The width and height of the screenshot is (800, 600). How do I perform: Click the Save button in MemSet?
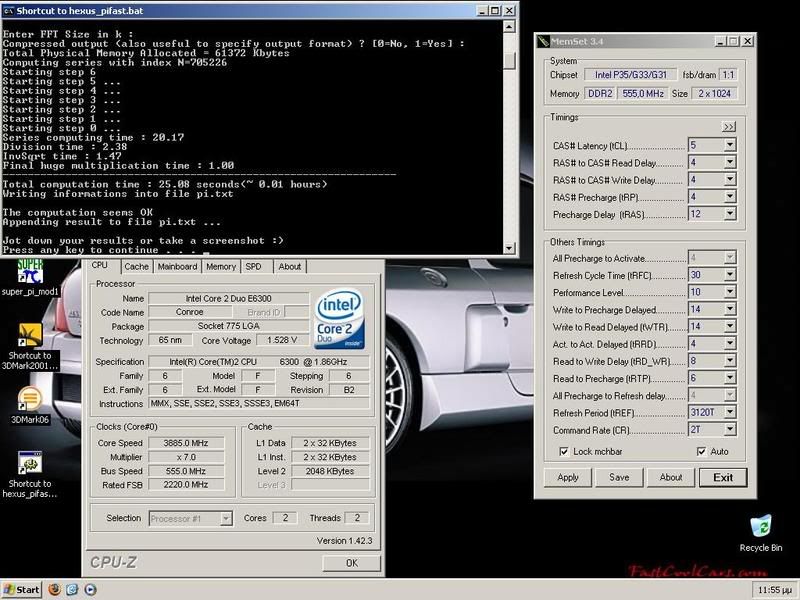coord(619,478)
